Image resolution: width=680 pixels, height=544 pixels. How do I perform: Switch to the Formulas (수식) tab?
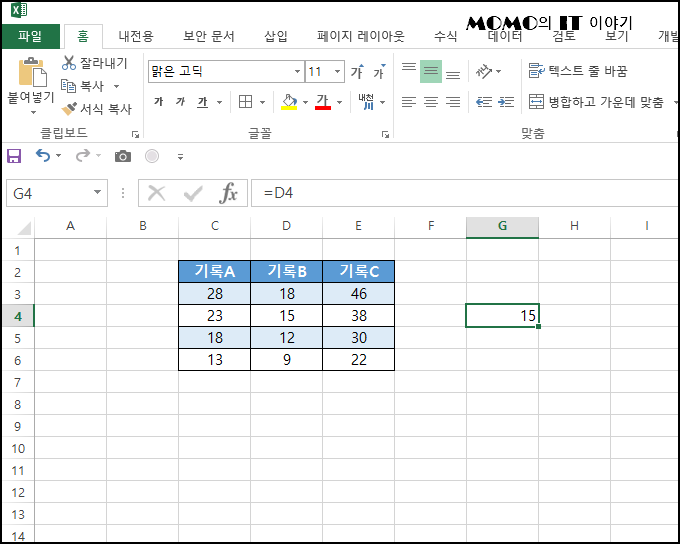coord(445,36)
